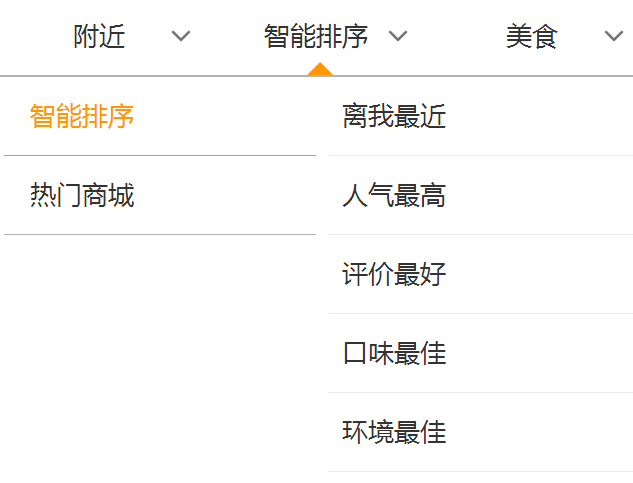The width and height of the screenshot is (633, 483).
Task: Click the empty area below 热门商城
Action: 160,357
